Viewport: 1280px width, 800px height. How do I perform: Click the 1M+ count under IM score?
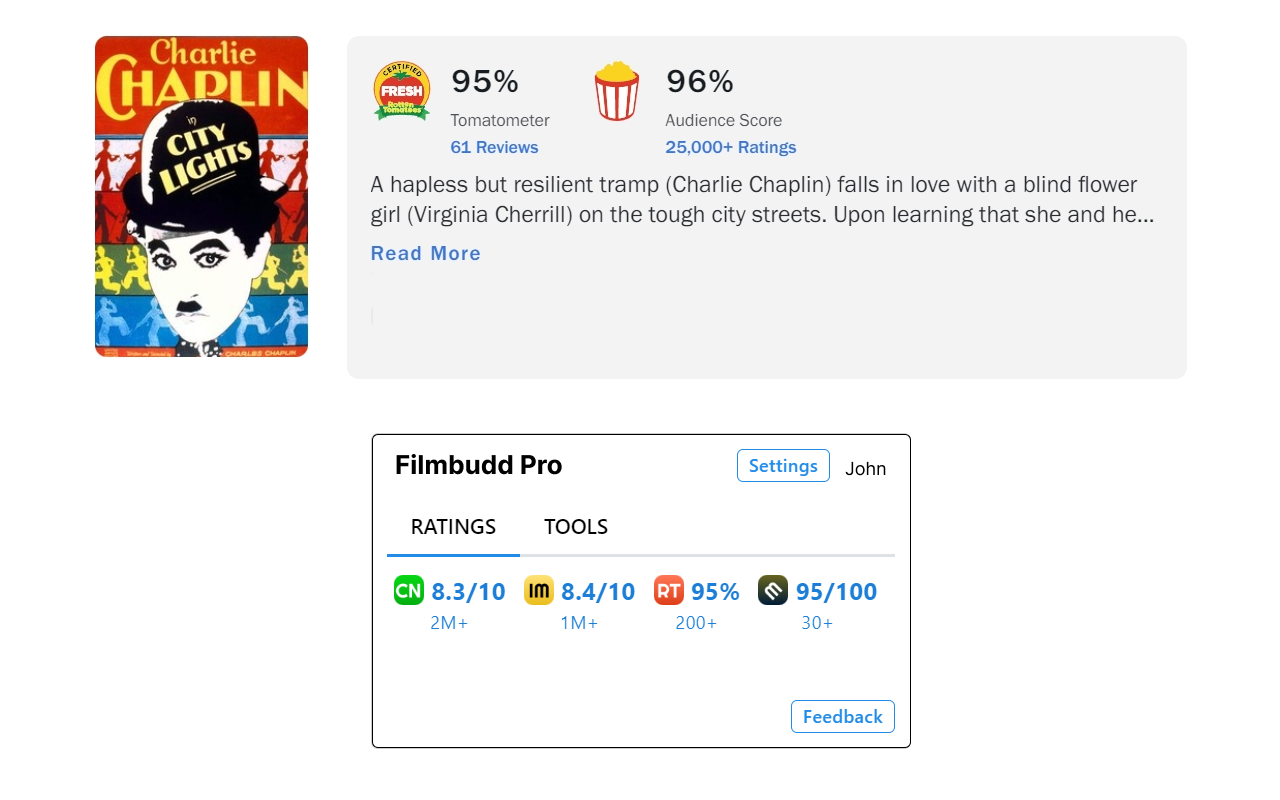tap(580, 622)
